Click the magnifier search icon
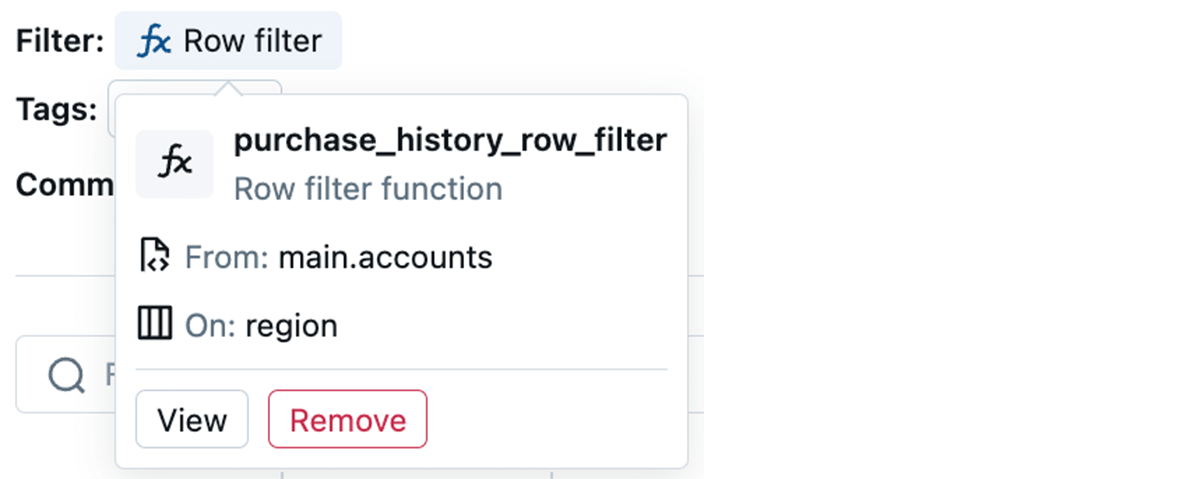1200x479 pixels. tap(66, 375)
